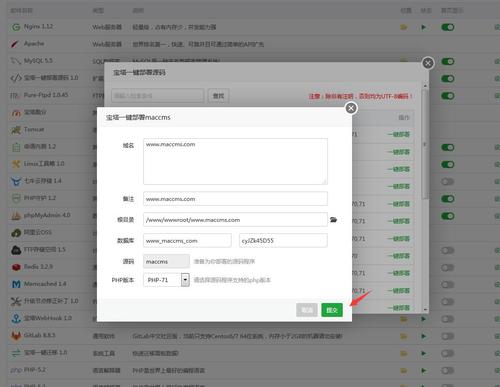Image resolution: width=500 pixels, height=387 pixels.
Task: Click the Linux工具箱 tools icon
Action: pyautogui.click(x=16, y=164)
